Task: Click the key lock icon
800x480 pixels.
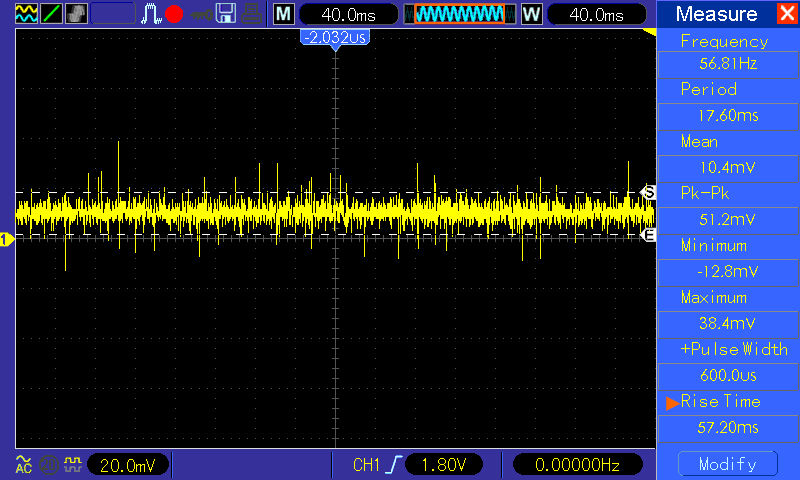Action: coord(201,14)
